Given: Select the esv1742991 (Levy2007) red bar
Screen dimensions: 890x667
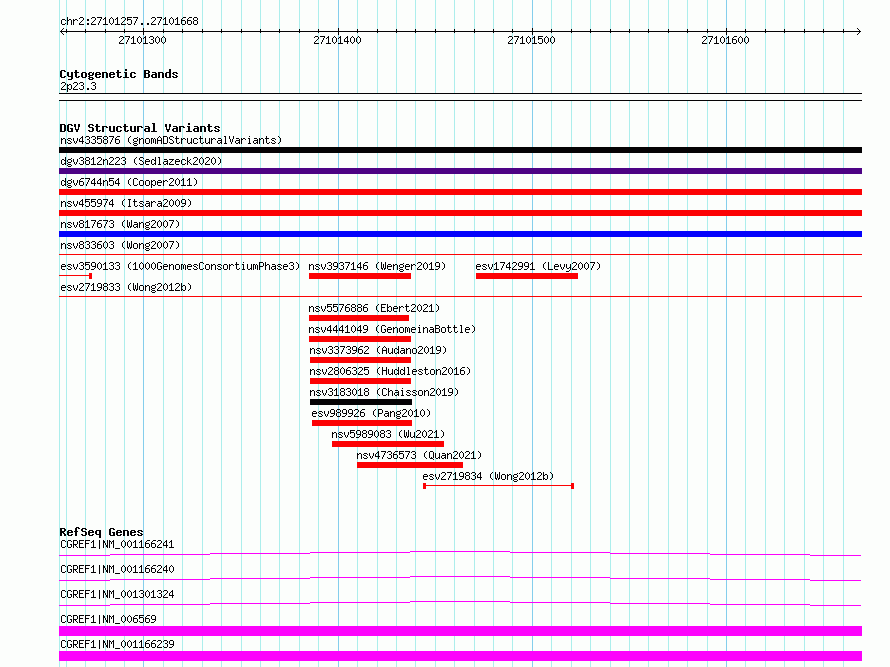Looking at the screenshot, I should 527,276.
